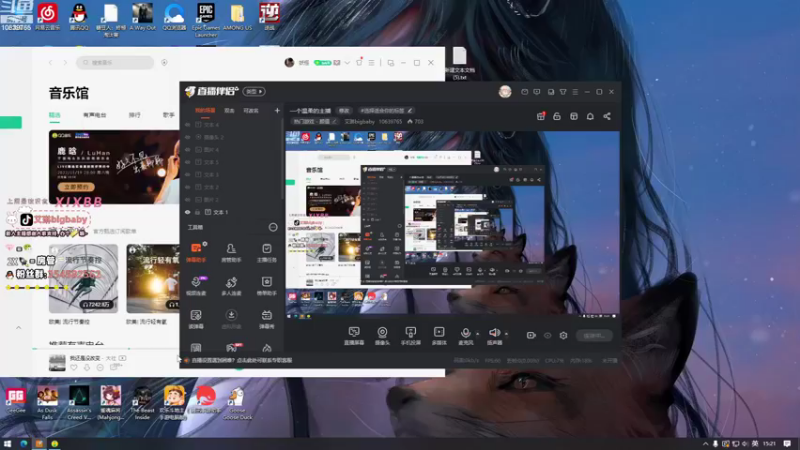Viewport: 800px width, 450px height.
Task: Add a 多媒体 multimedia source
Action: click(439, 336)
